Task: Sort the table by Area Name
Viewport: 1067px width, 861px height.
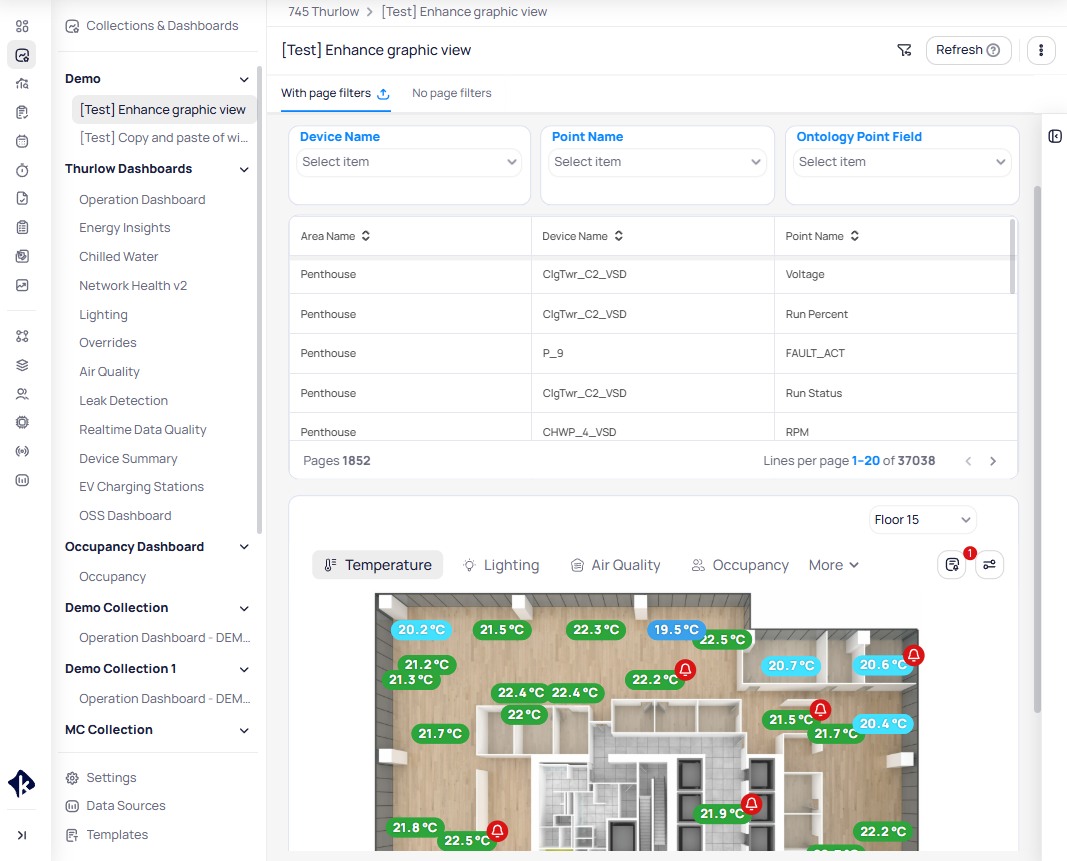Action: pyautogui.click(x=366, y=236)
